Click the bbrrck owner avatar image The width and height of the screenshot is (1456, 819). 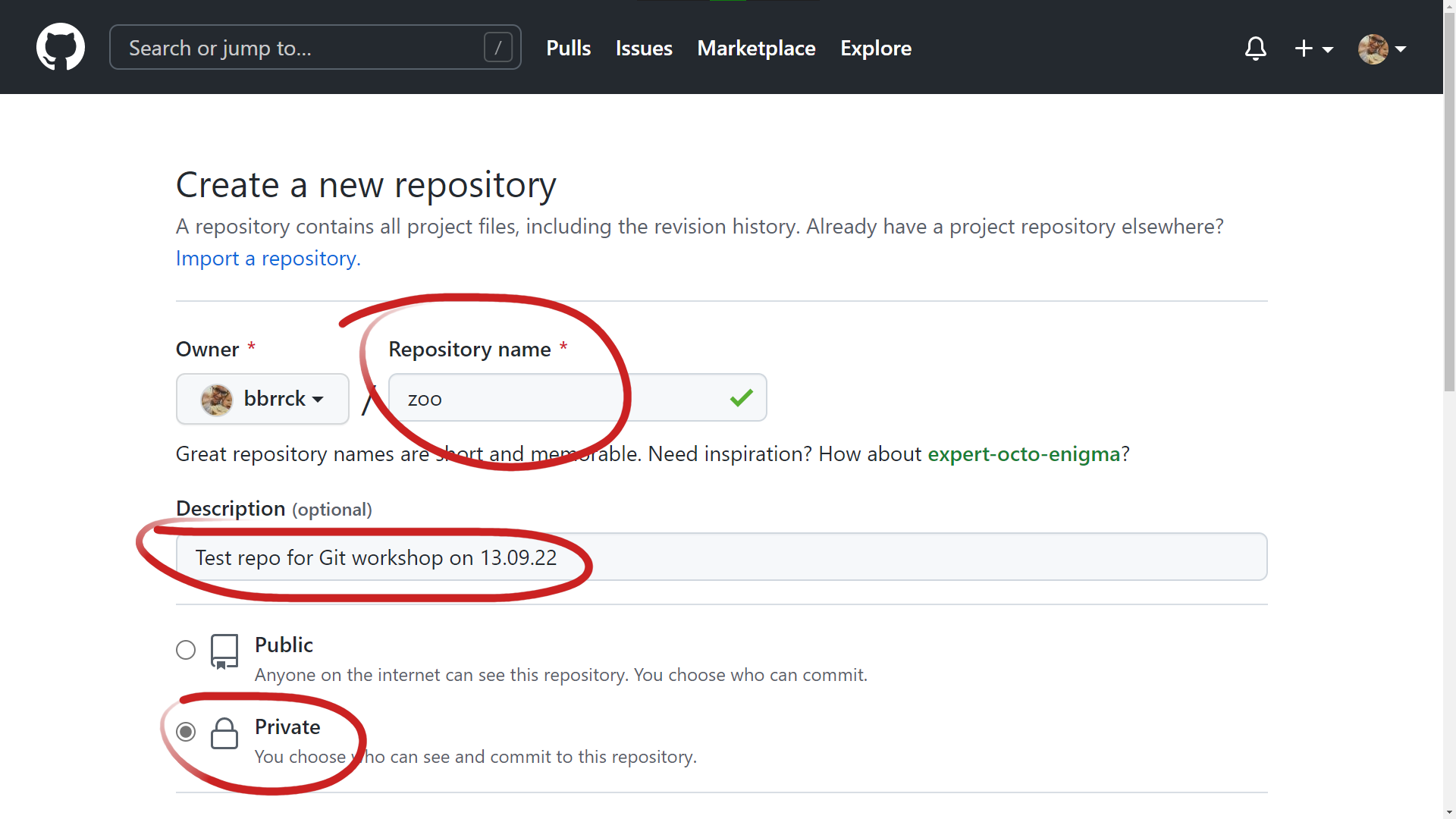216,399
